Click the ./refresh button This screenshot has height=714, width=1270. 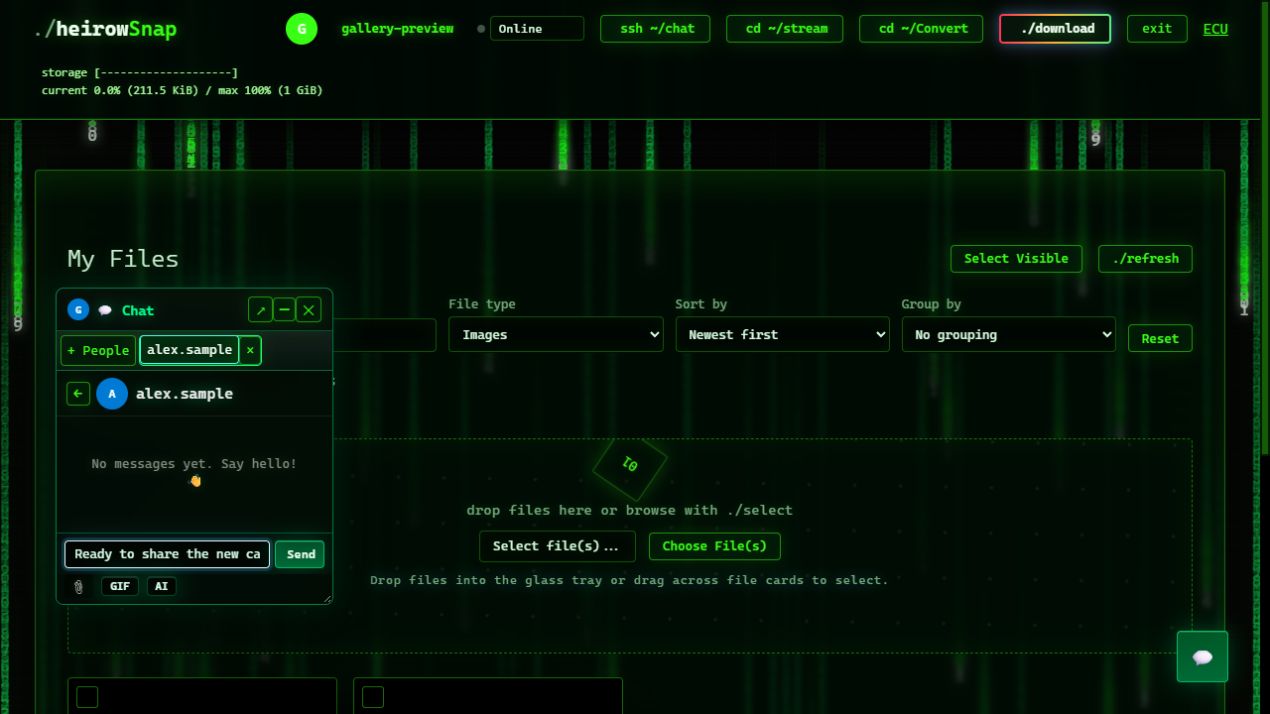point(1145,259)
